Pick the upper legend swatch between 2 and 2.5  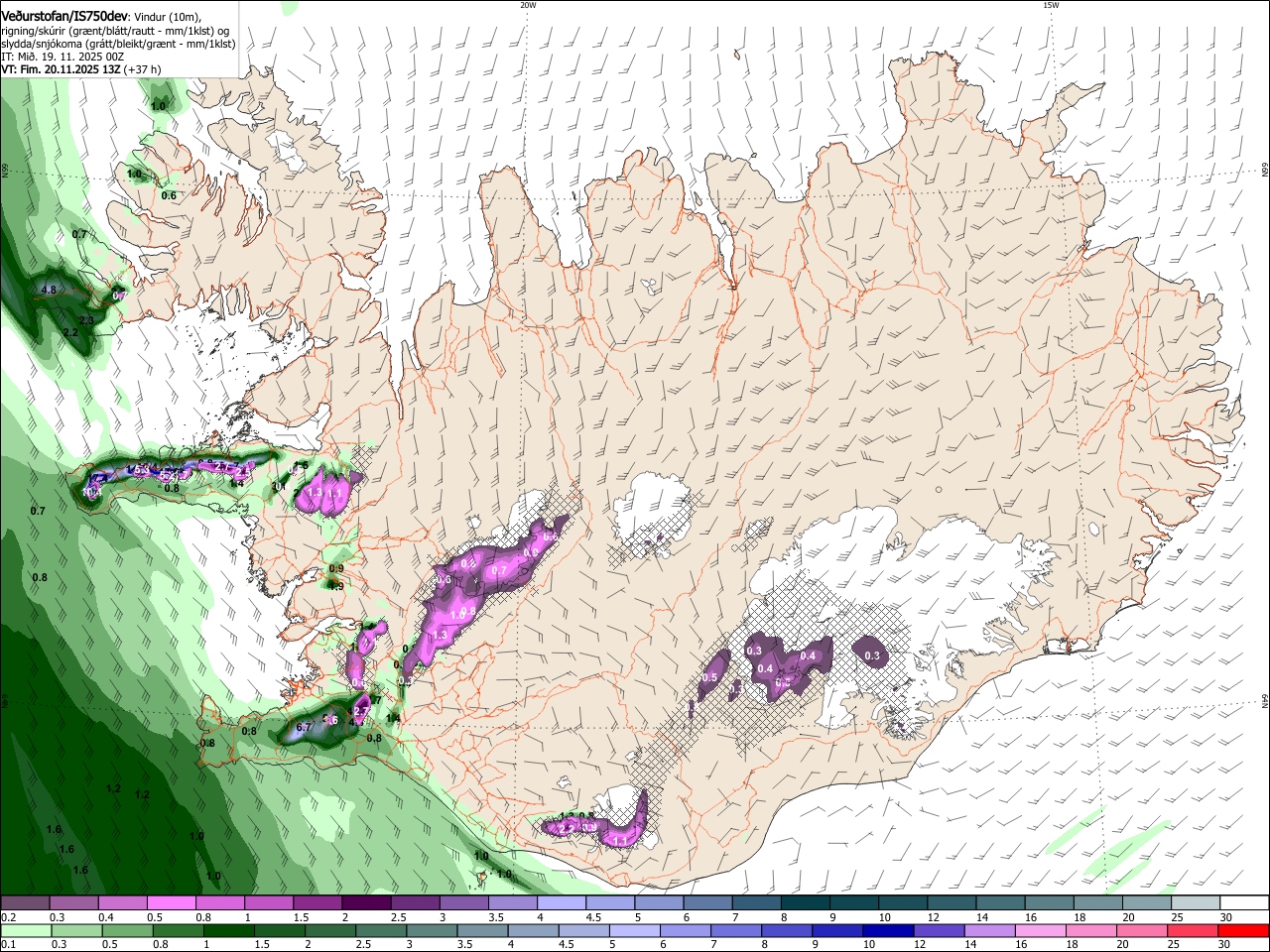coord(366,902)
